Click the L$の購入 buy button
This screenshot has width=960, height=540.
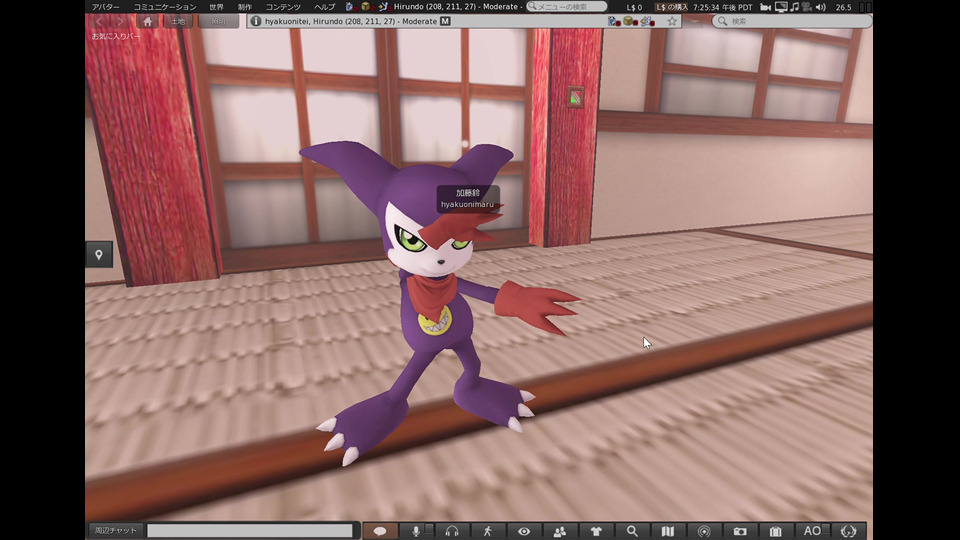click(x=671, y=7)
